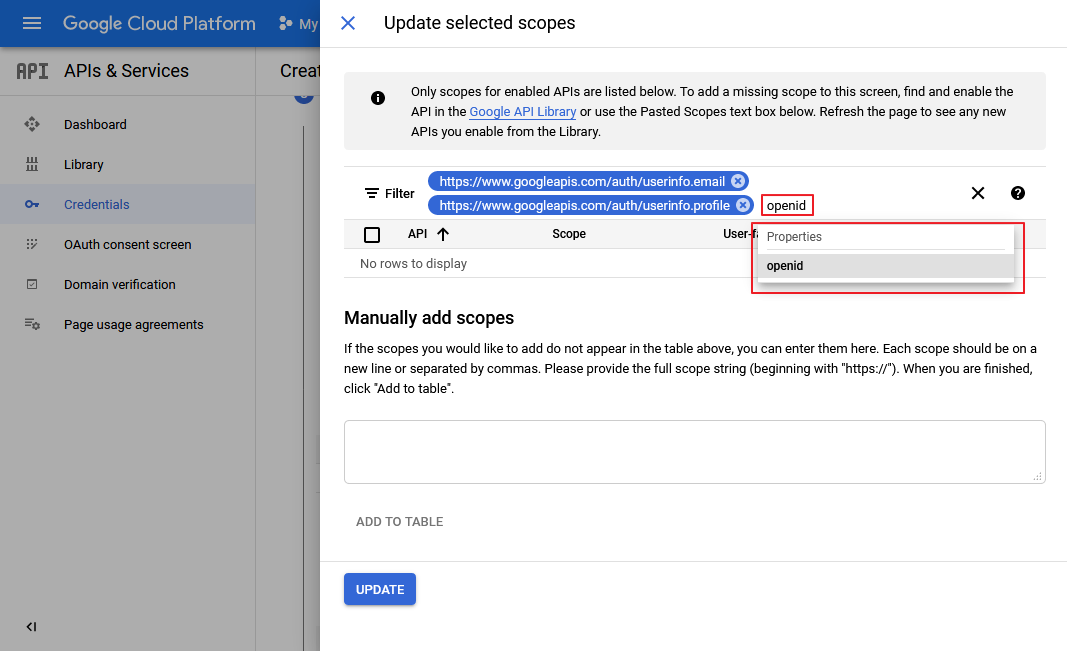Viewport: 1067px width, 651px height.
Task: Open the project selector icon in the top bar
Action: click(x=286, y=24)
